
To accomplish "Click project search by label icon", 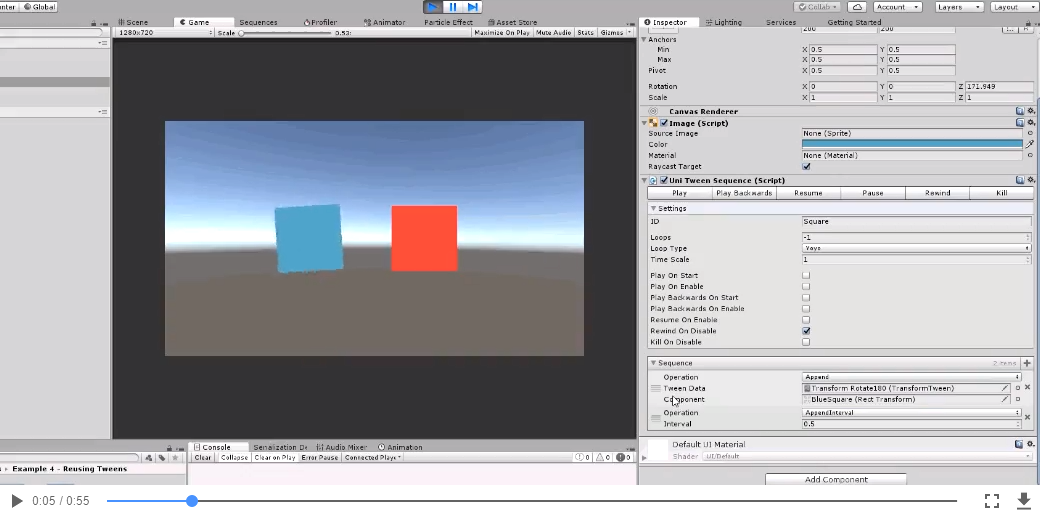I will click(x=161, y=458).
